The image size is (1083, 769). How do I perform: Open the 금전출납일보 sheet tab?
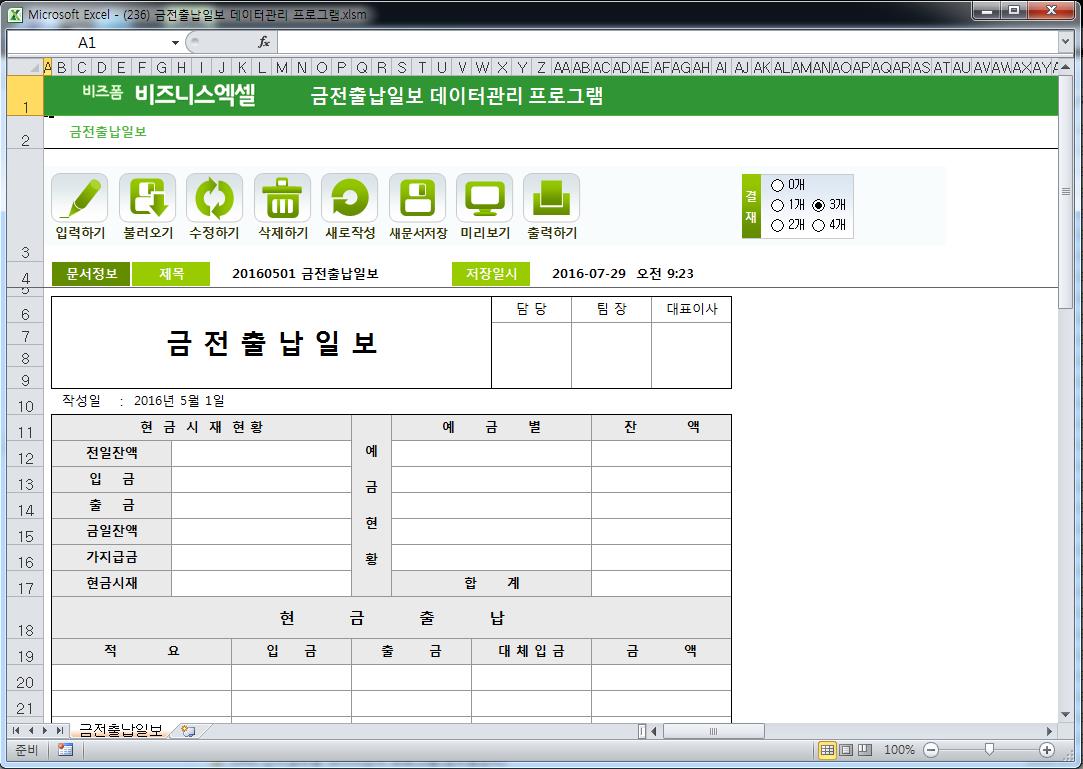[121, 730]
